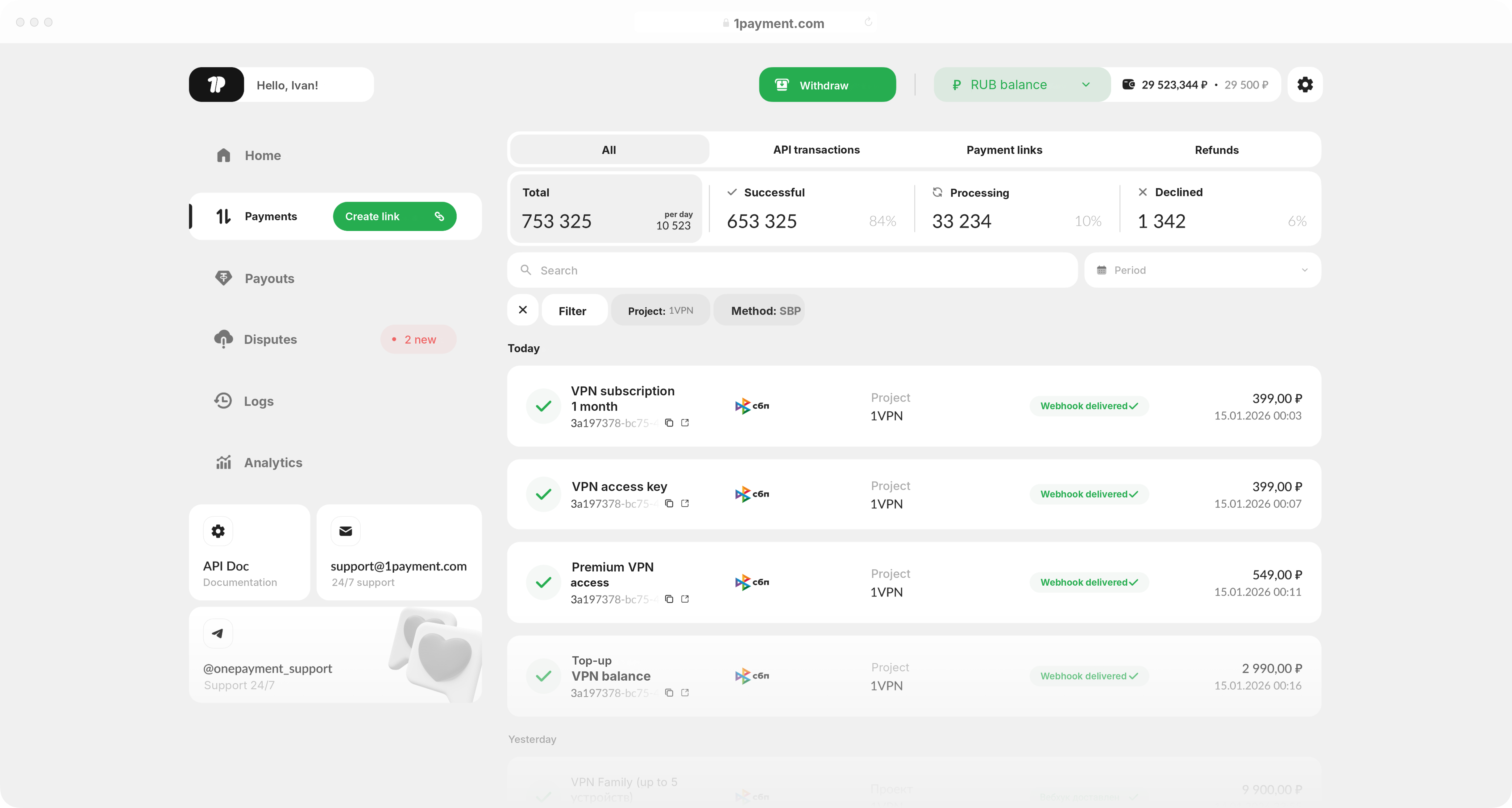Click the Analytics chart icon

point(224,462)
